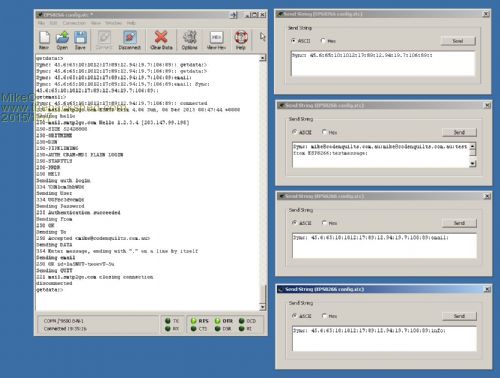500x378 pixels.
Task: Click the text field containing the email addresses string
Action: pos(381,155)
